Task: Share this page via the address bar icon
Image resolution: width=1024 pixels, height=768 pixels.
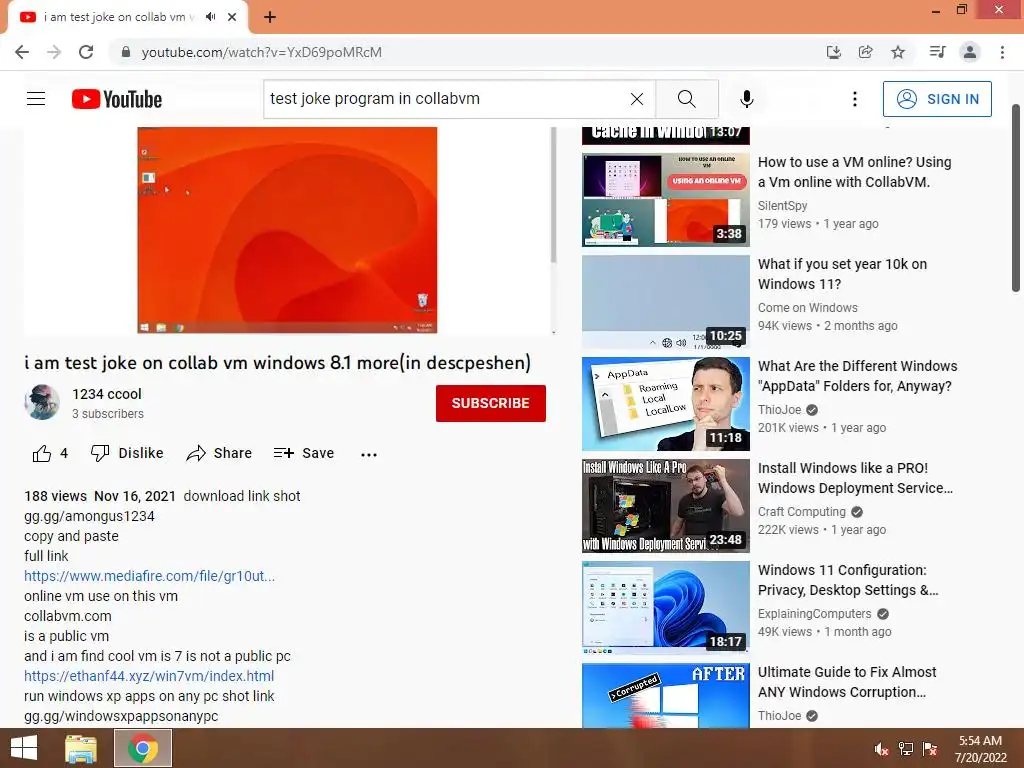Action: (x=866, y=52)
